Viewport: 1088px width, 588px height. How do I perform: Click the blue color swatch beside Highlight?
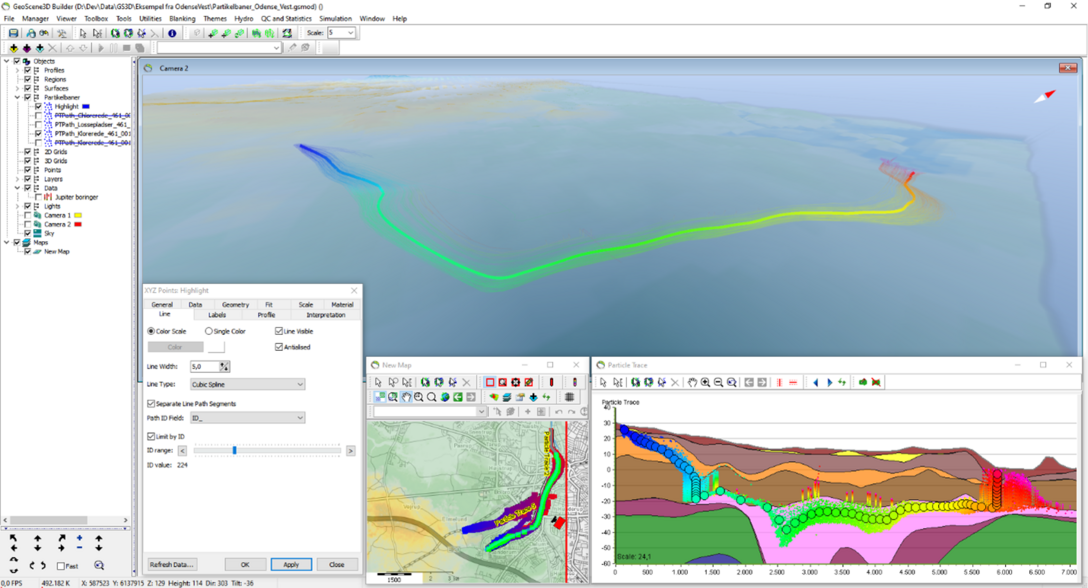click(86, 107)
